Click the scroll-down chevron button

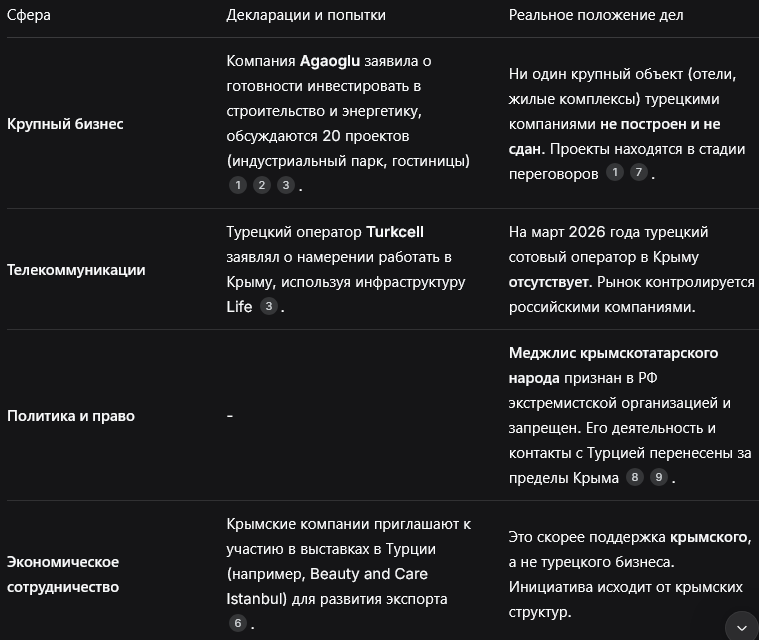pos(742,627)
